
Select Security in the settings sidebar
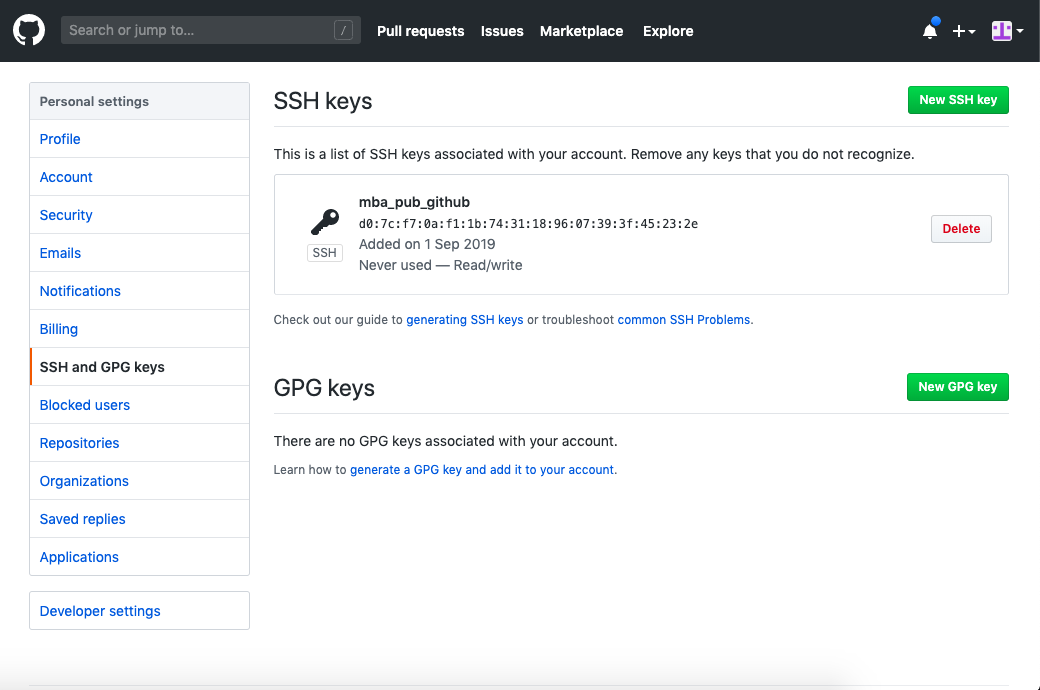click(65, 214)
